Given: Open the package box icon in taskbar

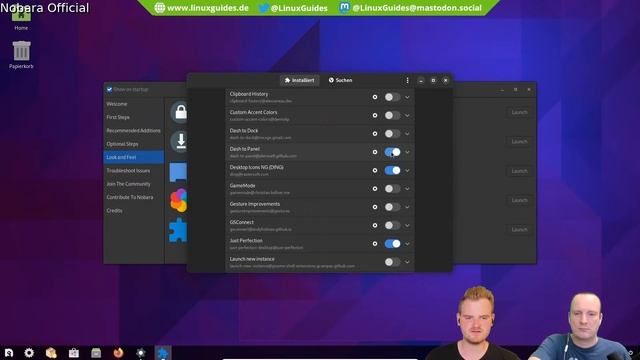Looking at the screenshot, I should click(51, 353).
